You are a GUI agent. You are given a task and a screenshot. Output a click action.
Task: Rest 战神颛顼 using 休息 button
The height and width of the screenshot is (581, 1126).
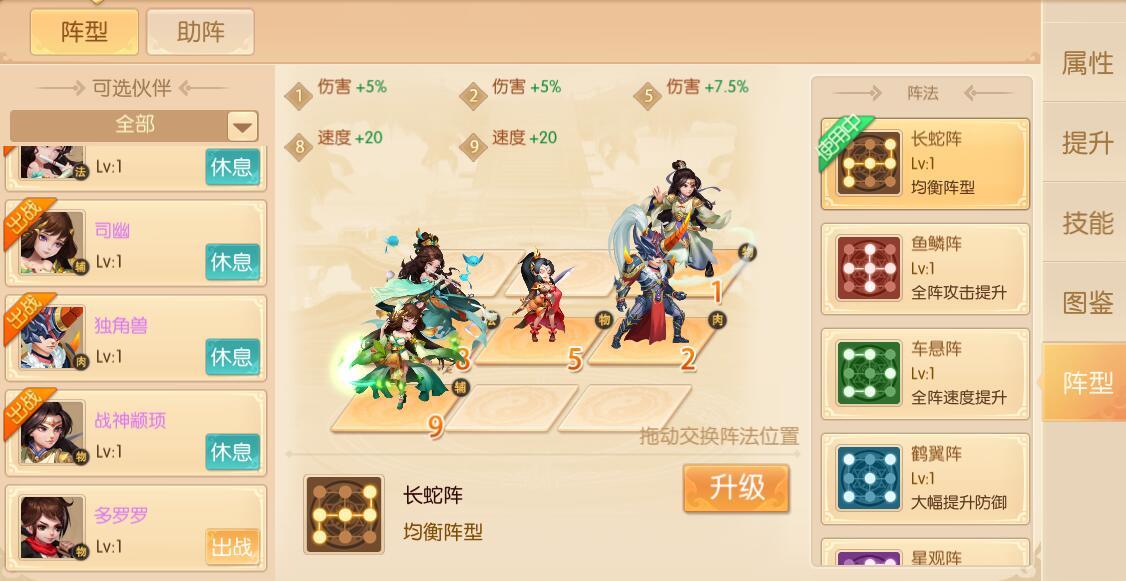(x=232, y=451)
